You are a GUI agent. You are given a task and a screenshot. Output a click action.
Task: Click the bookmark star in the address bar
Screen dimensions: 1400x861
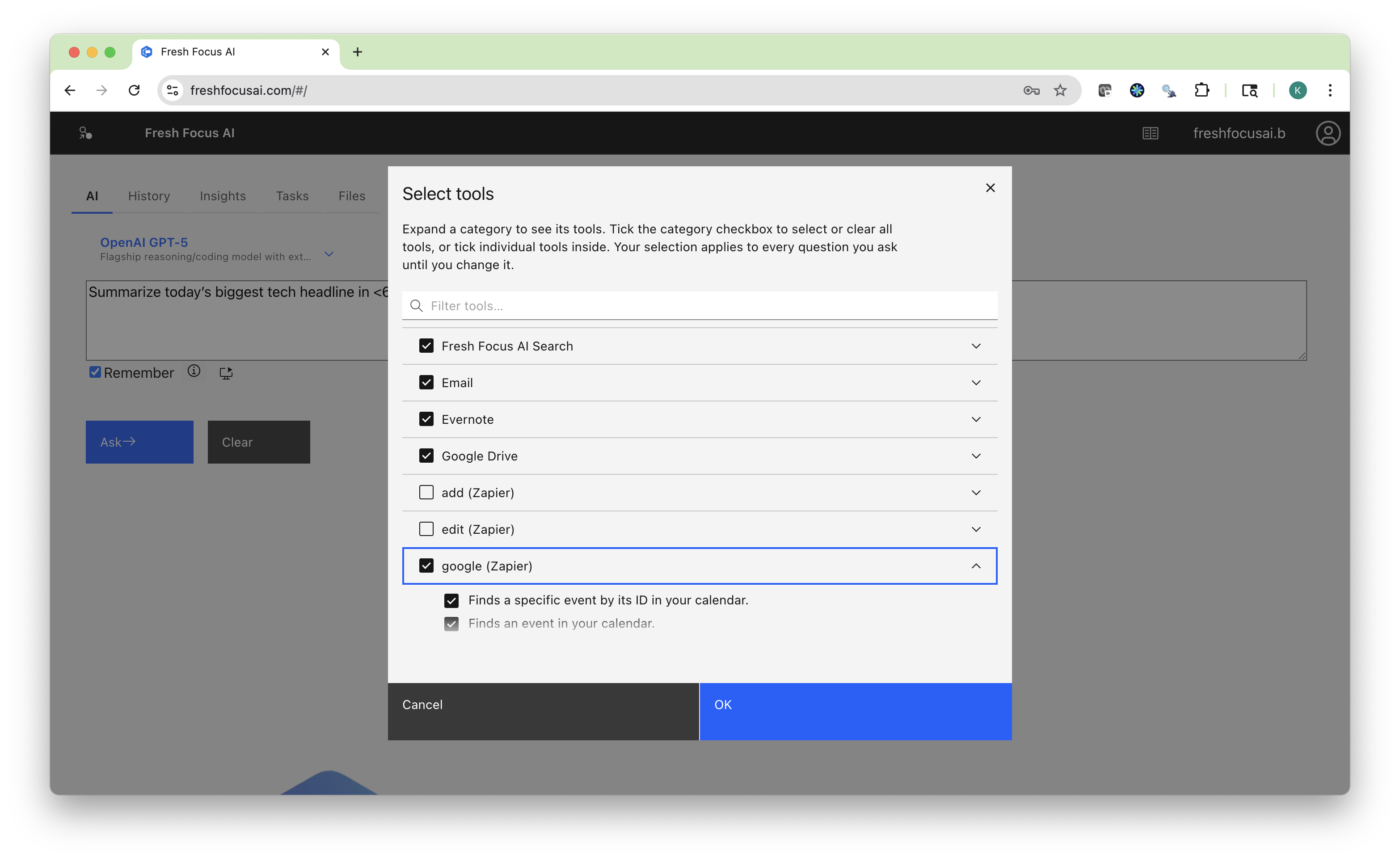(x=1060, y=90)
